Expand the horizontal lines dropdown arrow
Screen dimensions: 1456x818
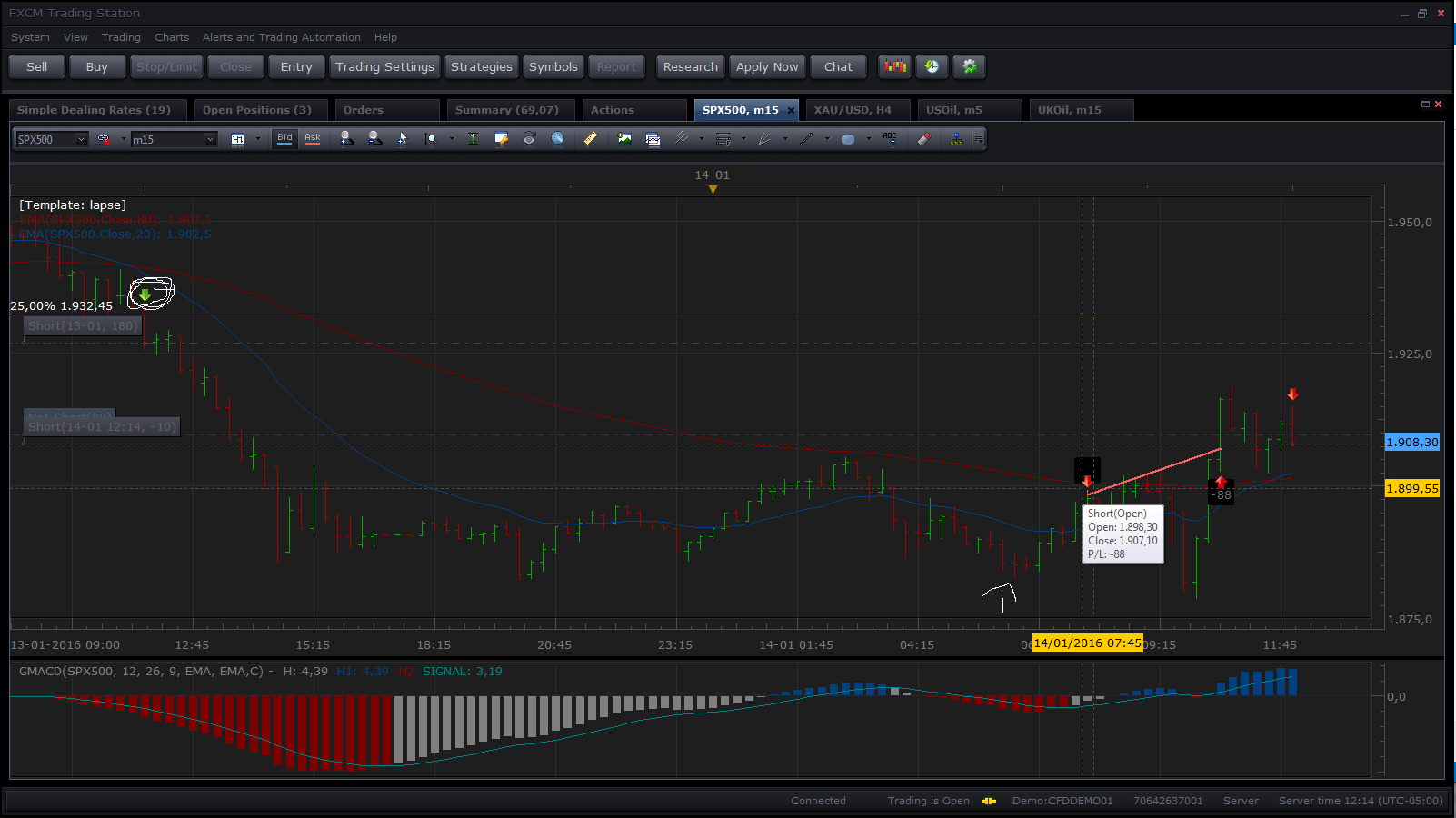point(743,139)
